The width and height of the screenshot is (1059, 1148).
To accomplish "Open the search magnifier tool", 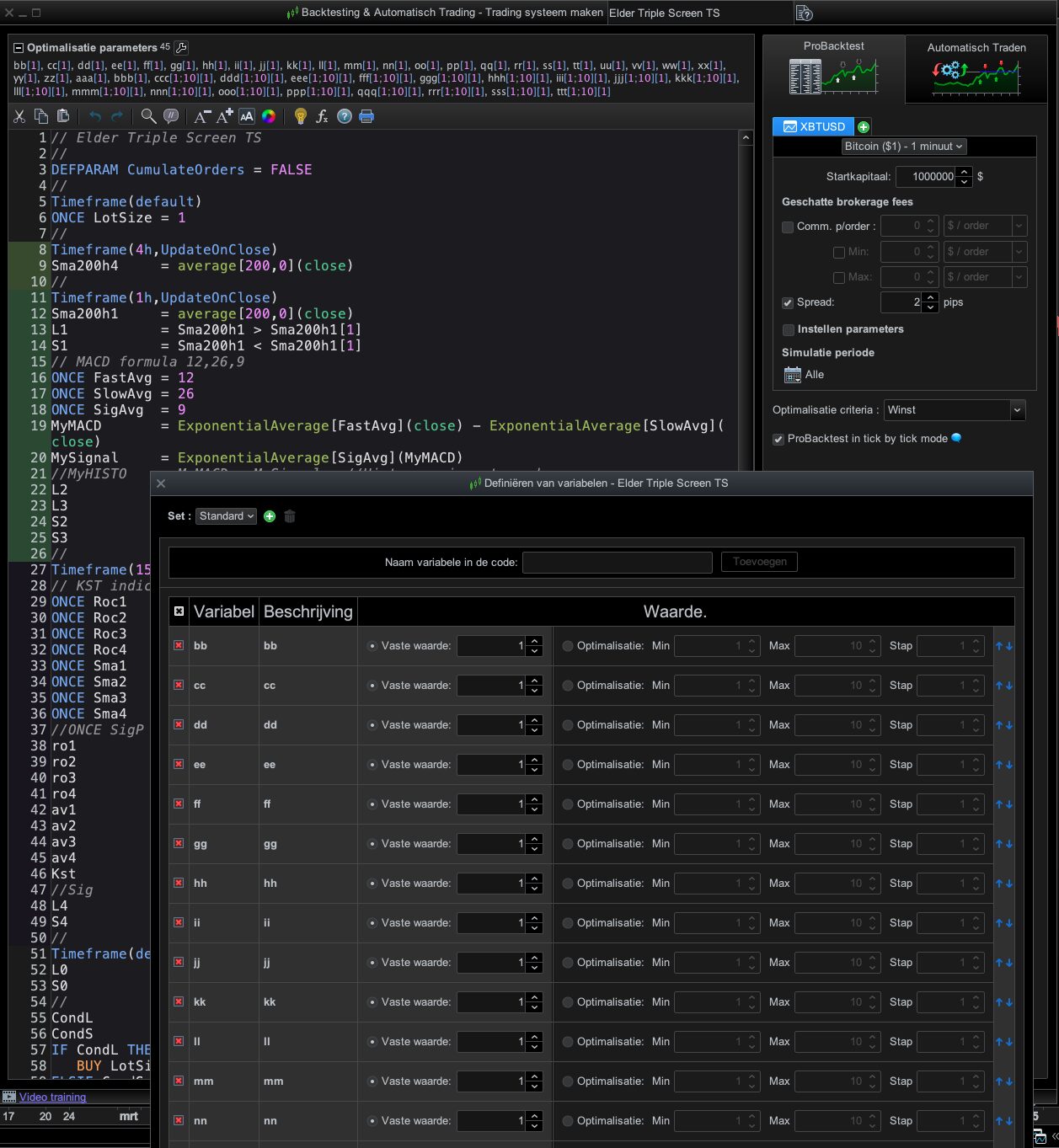I will [148, 116].
